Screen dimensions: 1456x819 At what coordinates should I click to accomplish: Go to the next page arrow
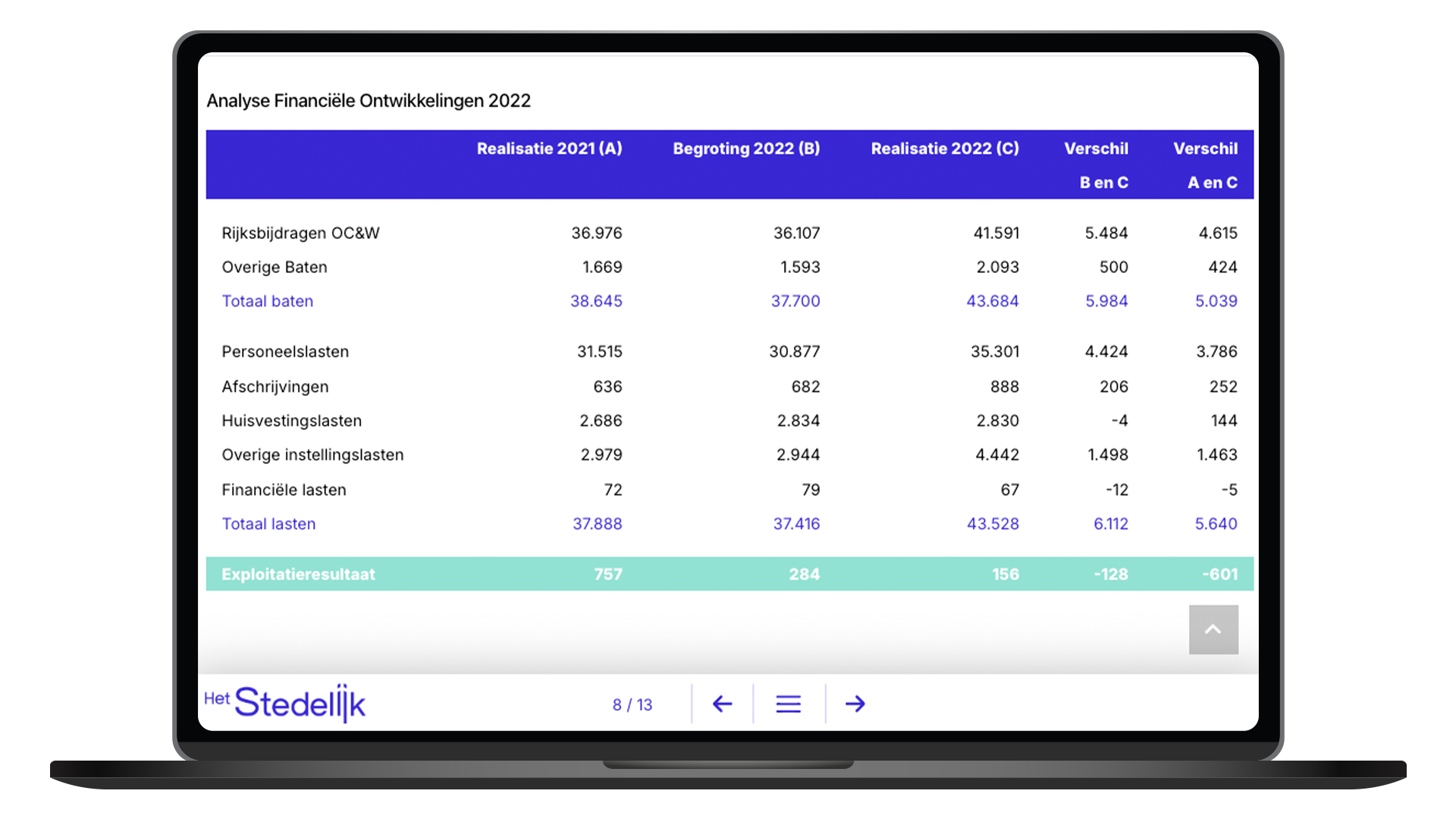(x=855, y=704)
